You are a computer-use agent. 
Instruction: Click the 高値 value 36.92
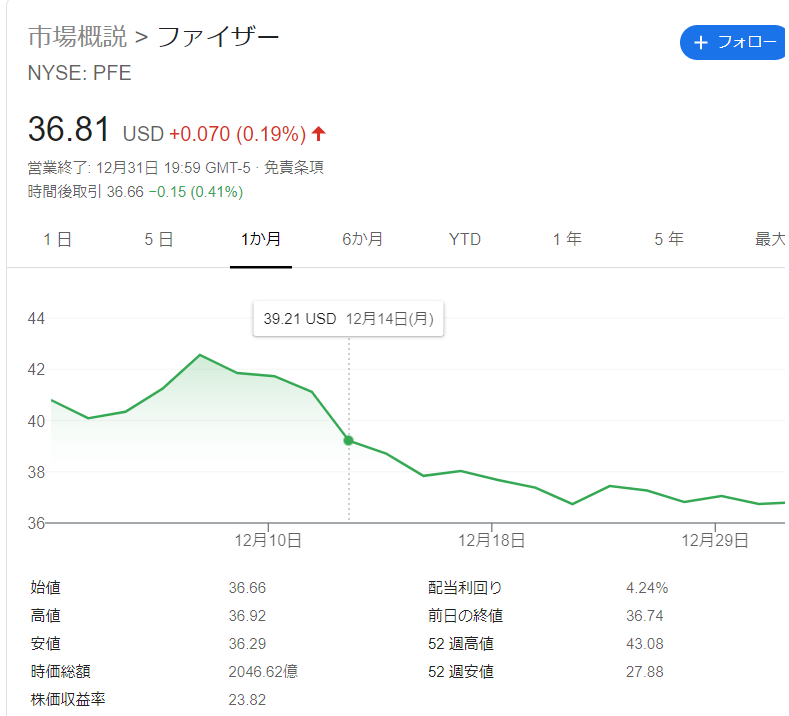point(247,616)
